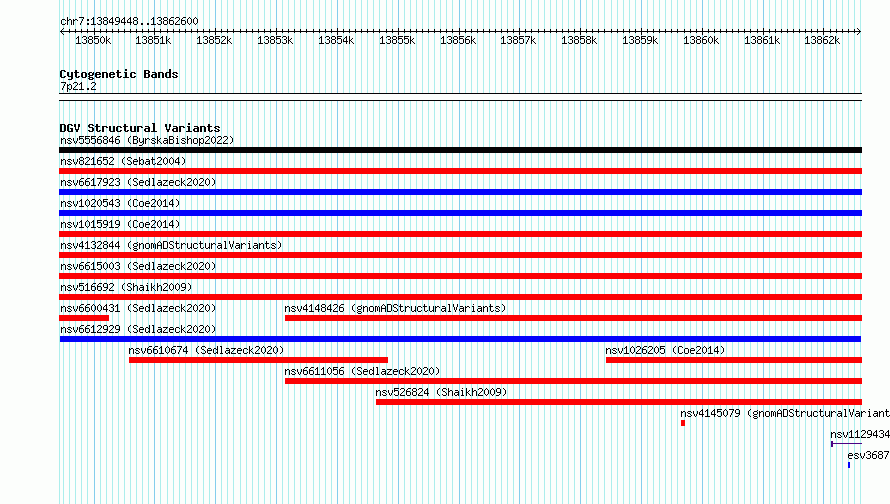Screen dimensions: 890x504
Task: Click the 7p21.2 cytogenetic band outline
Action: click(460, 97)
